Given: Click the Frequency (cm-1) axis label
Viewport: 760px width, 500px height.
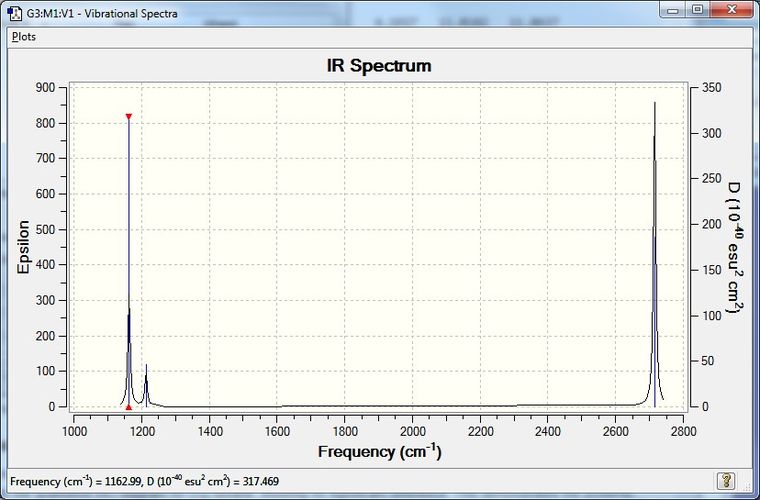Looking at the screenshot, I should pos(380,452).
